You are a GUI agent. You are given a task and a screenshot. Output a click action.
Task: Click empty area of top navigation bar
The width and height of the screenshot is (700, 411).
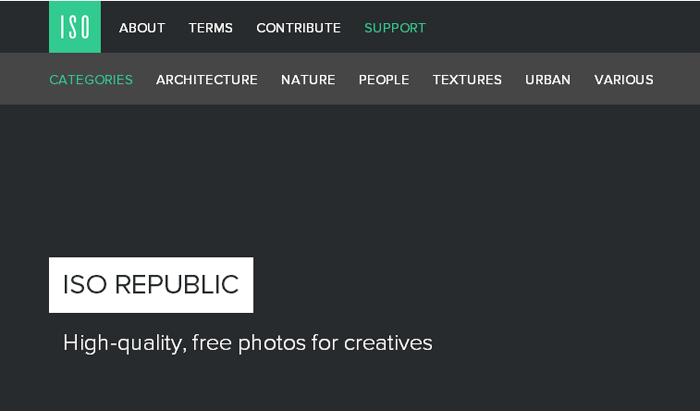(560, 27)
